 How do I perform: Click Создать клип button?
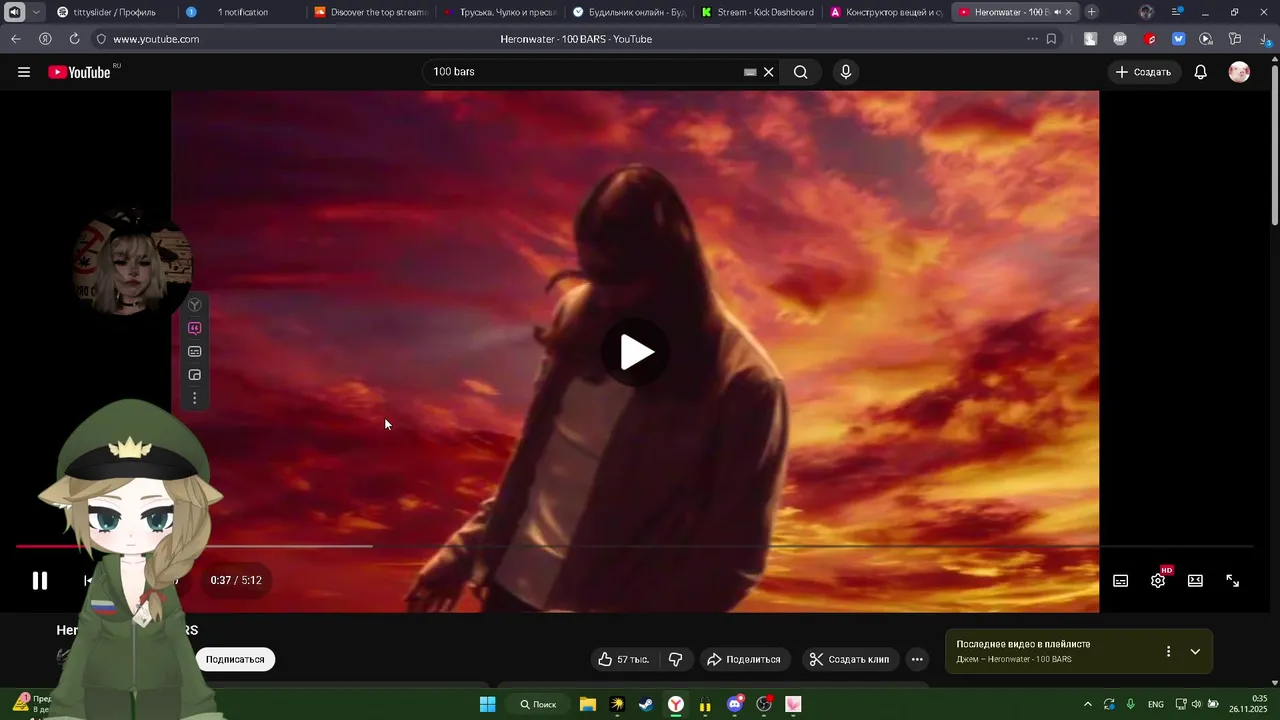pyautogui.click(x=849, y=659)
